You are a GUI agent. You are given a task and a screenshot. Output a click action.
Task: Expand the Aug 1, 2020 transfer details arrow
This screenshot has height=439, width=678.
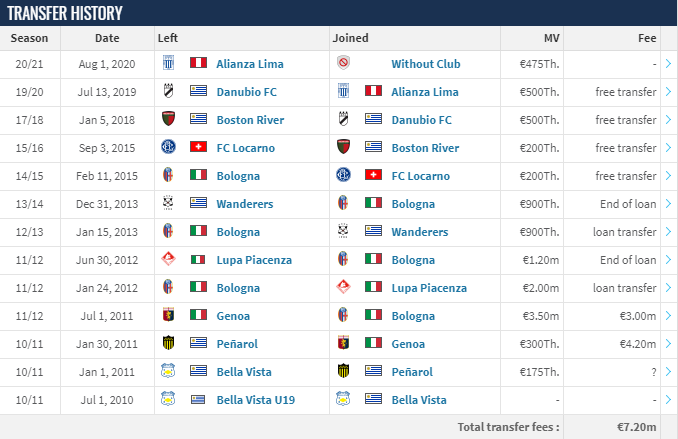[x=668, y=64]
